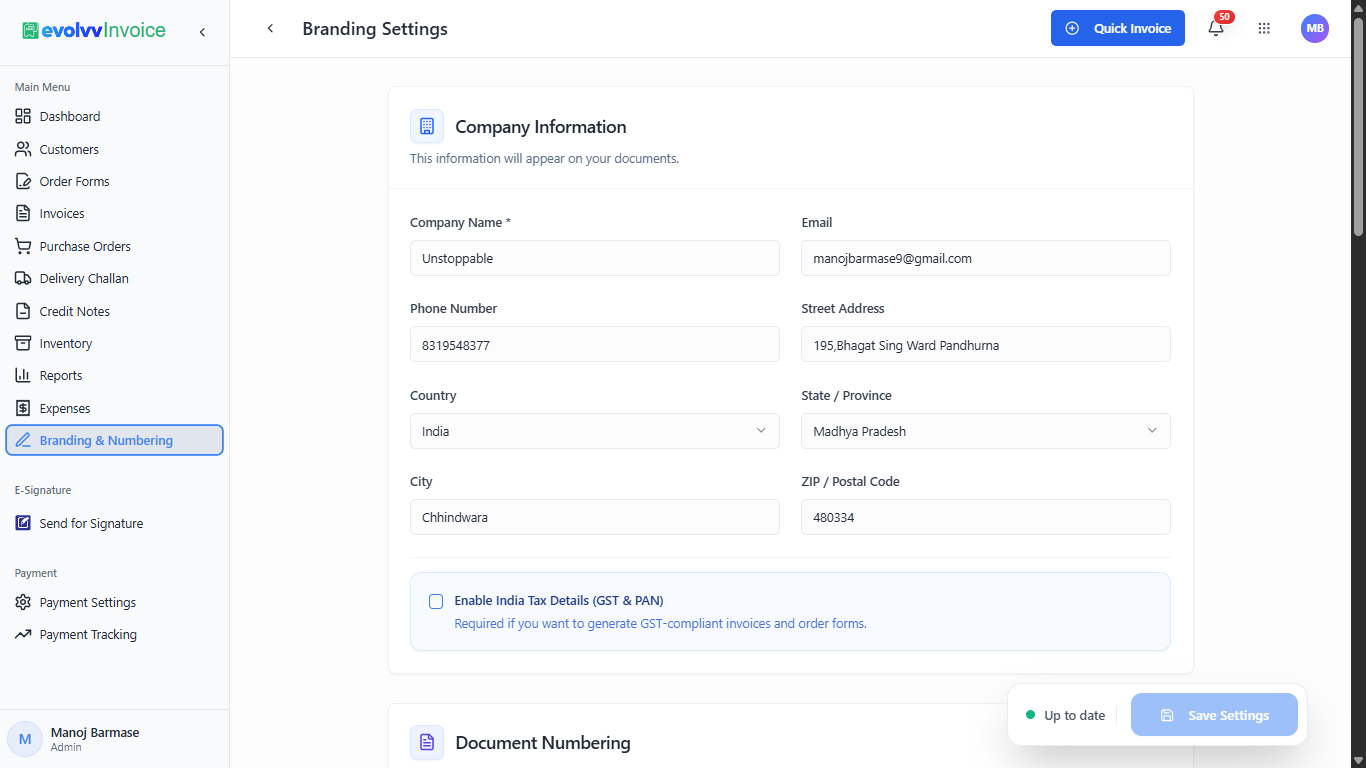Click the Payment Settings gear icon

click(x=23, y=602)
